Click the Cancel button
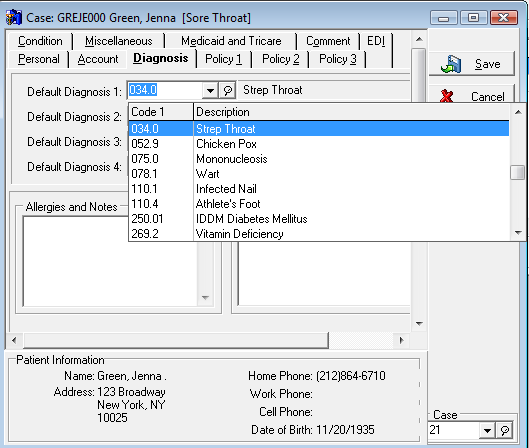This screenshot has width=529, height=448. click(472, 96)
